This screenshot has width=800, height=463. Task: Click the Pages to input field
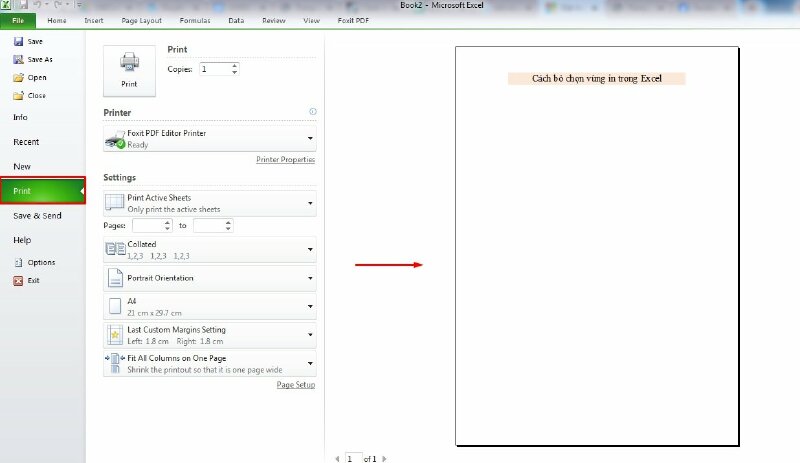click(209, 225)
